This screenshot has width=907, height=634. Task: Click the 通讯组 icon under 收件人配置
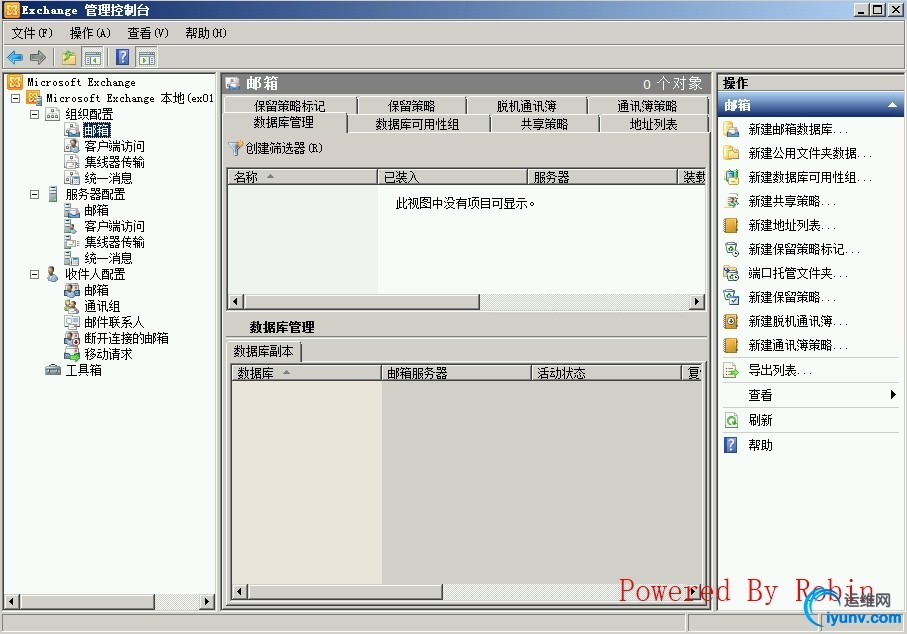pos(72,306)
